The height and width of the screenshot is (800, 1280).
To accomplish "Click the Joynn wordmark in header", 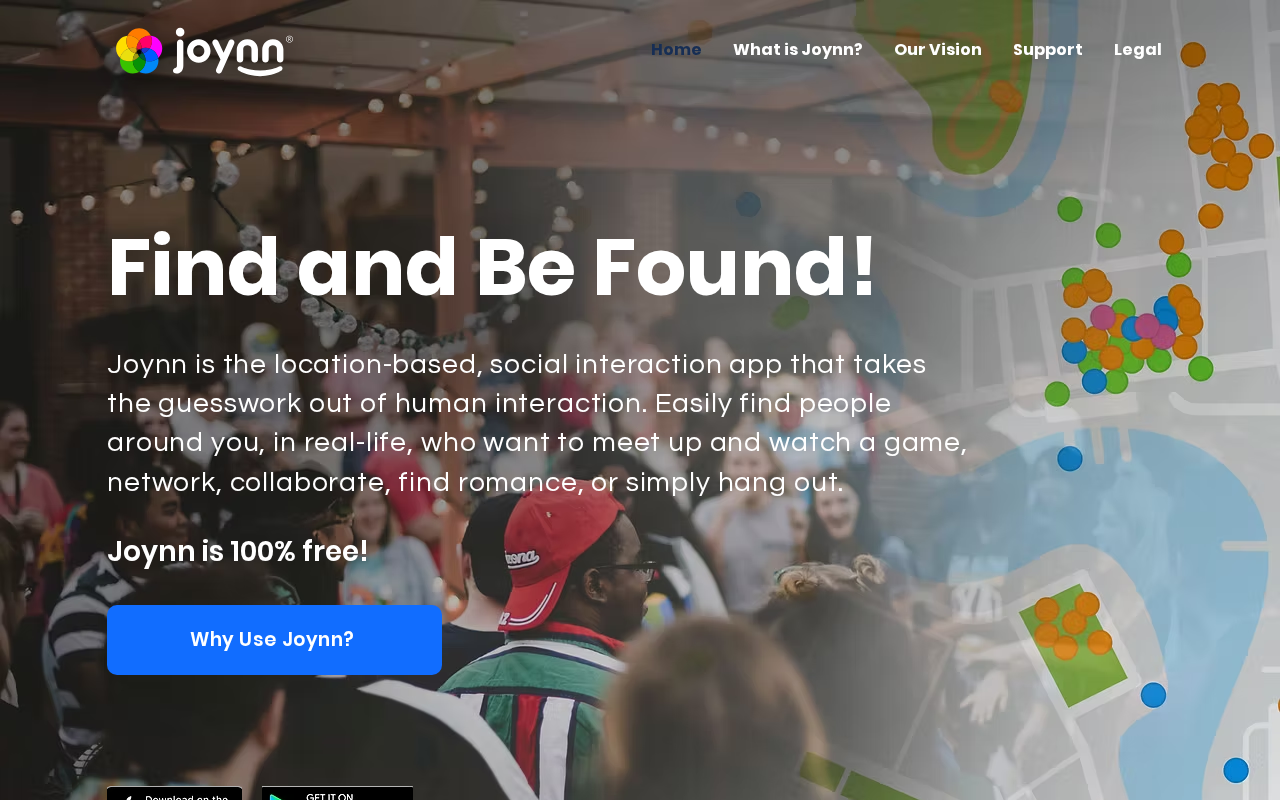I will coord(232,51).
